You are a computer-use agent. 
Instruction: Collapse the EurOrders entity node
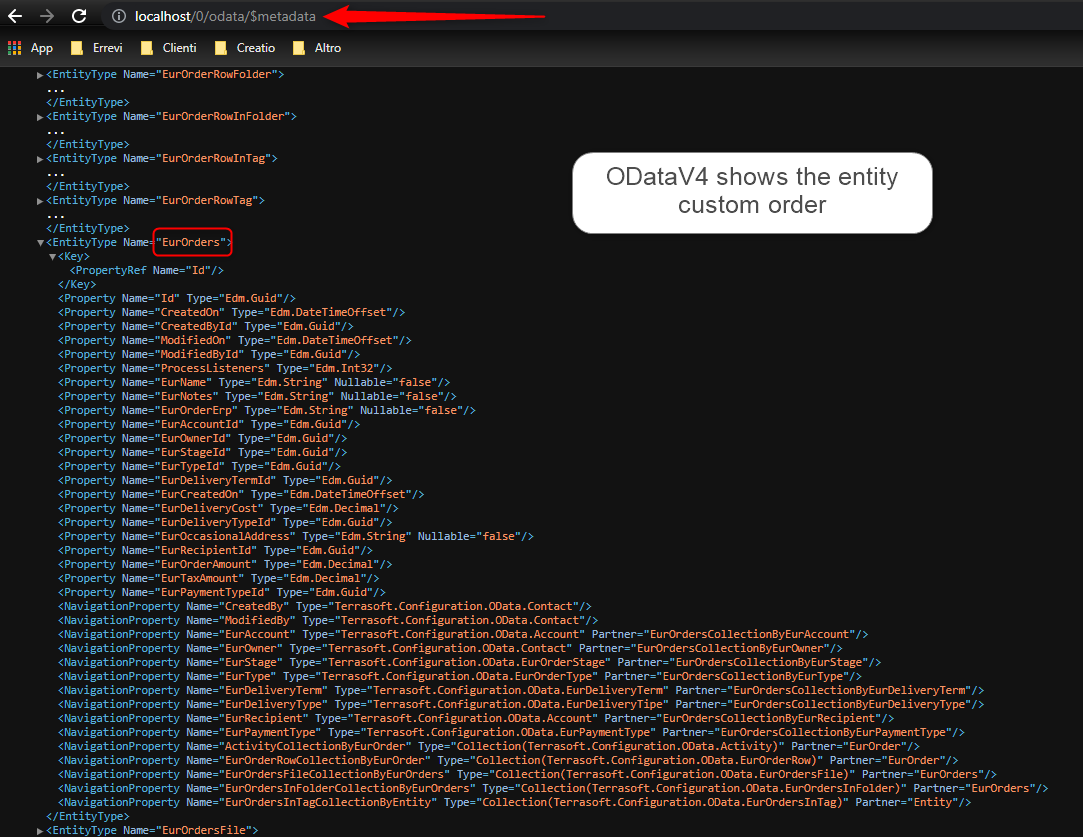[x=40, y=242]
